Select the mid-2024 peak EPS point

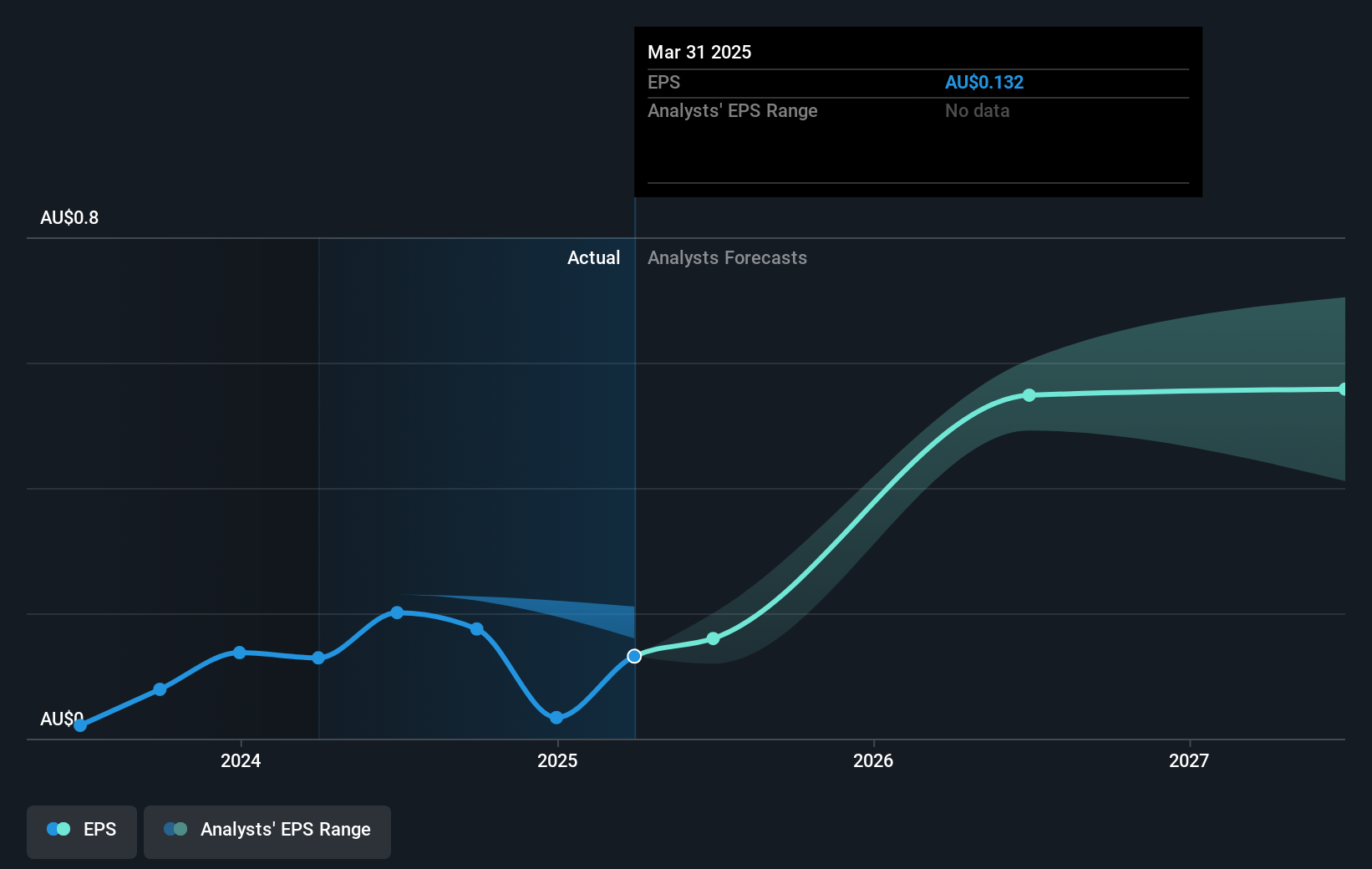[x=397, y=612]
